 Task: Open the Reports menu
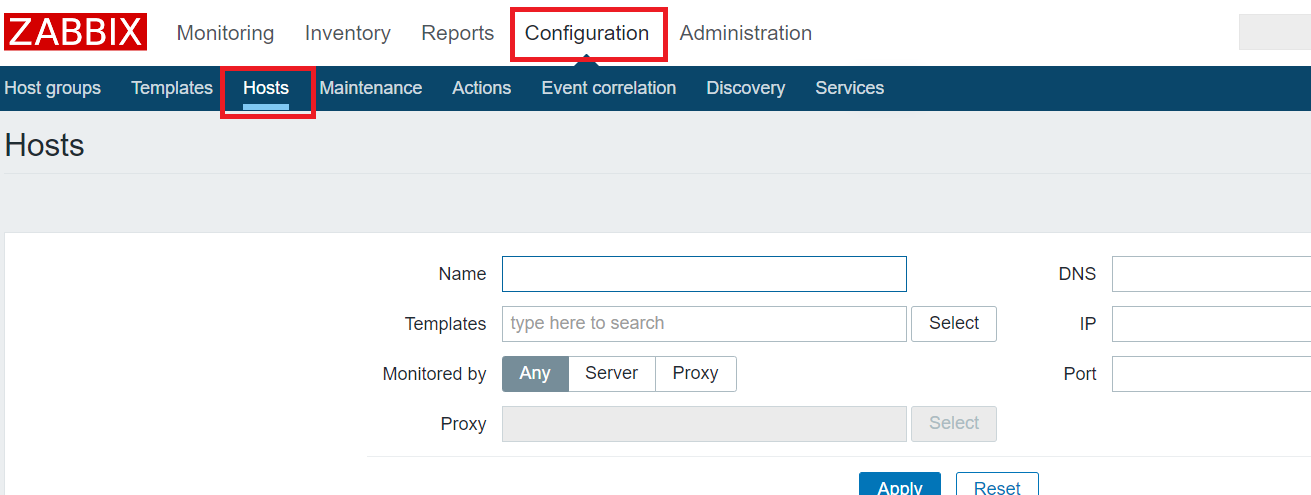coord(458,33)
